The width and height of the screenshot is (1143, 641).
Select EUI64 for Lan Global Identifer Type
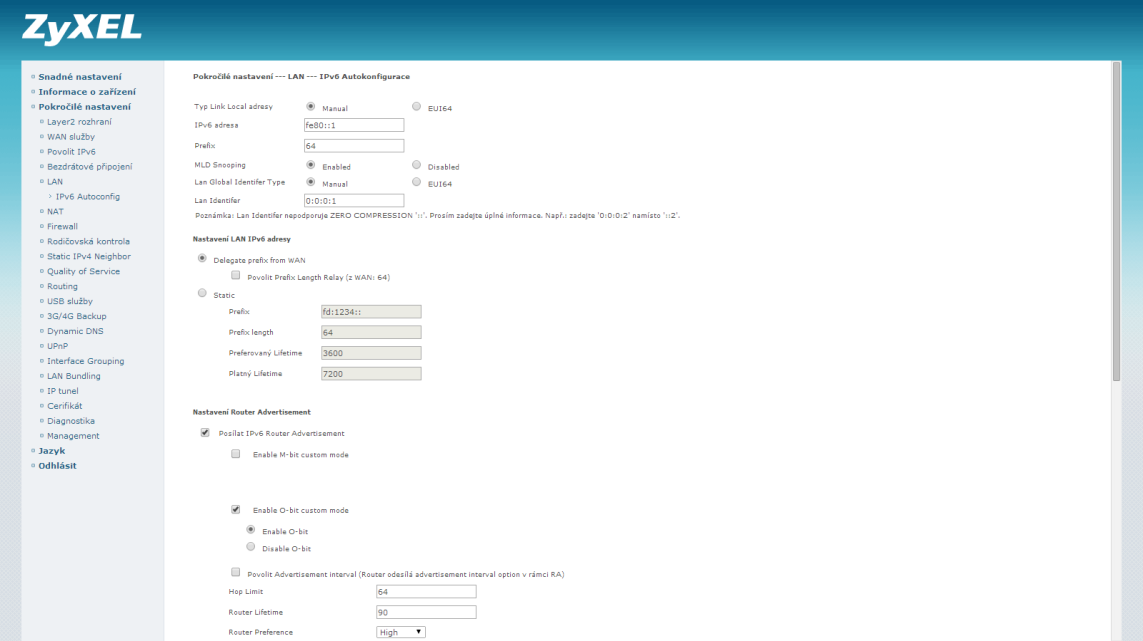click(x=416, y=182)
